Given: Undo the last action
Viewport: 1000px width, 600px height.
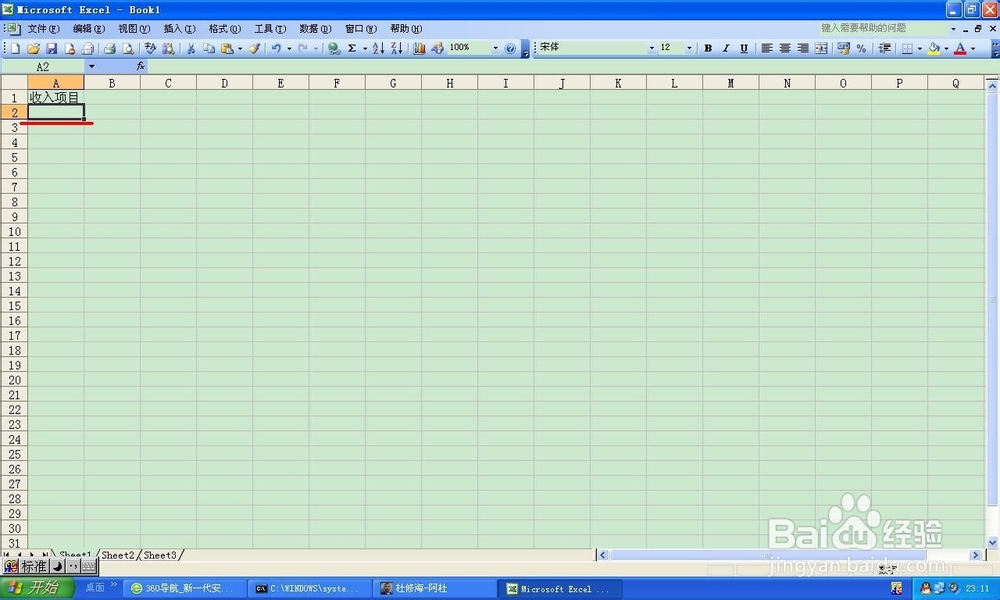Looking at the screenshot, I should (x=276, y=48).
